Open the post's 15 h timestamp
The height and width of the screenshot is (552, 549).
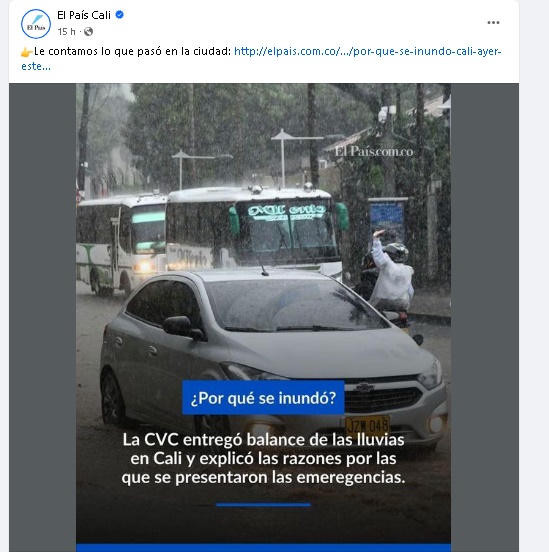click(x=66, y=32)
